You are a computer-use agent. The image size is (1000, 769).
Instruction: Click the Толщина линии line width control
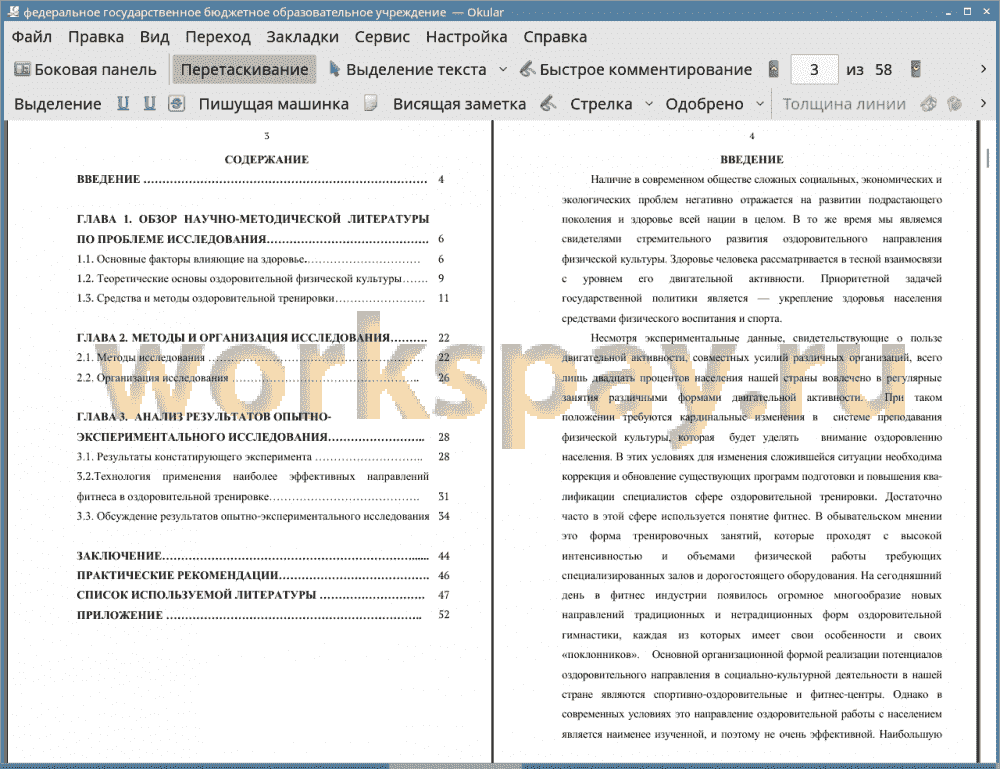844,104
